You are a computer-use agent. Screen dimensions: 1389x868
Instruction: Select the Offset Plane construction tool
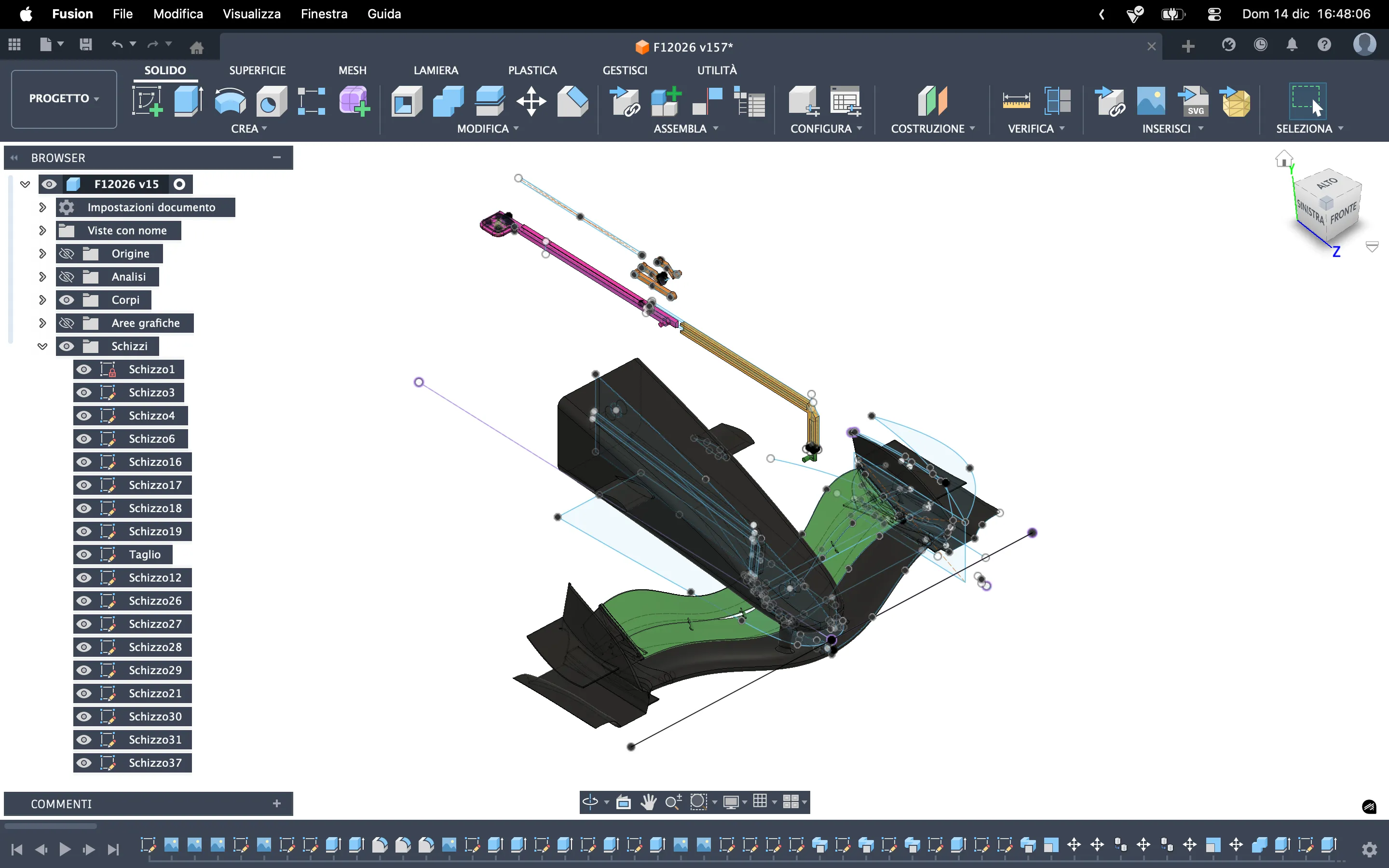coord(933,101)
